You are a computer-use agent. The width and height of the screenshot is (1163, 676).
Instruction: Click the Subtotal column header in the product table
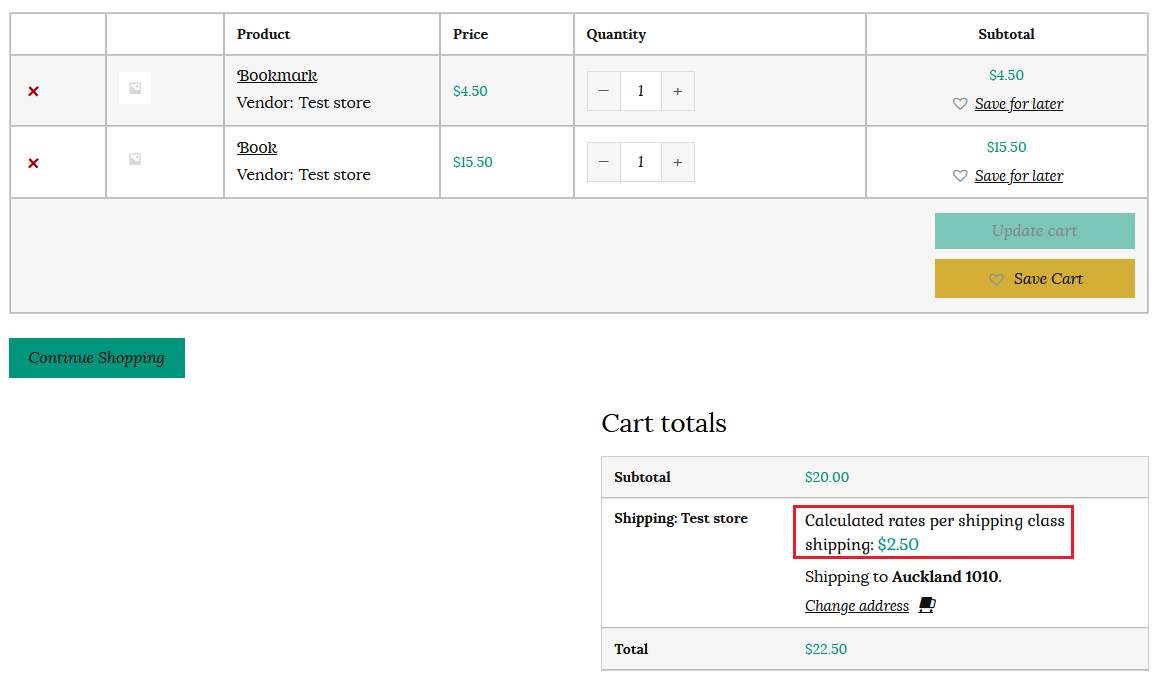coord(1006,34)
